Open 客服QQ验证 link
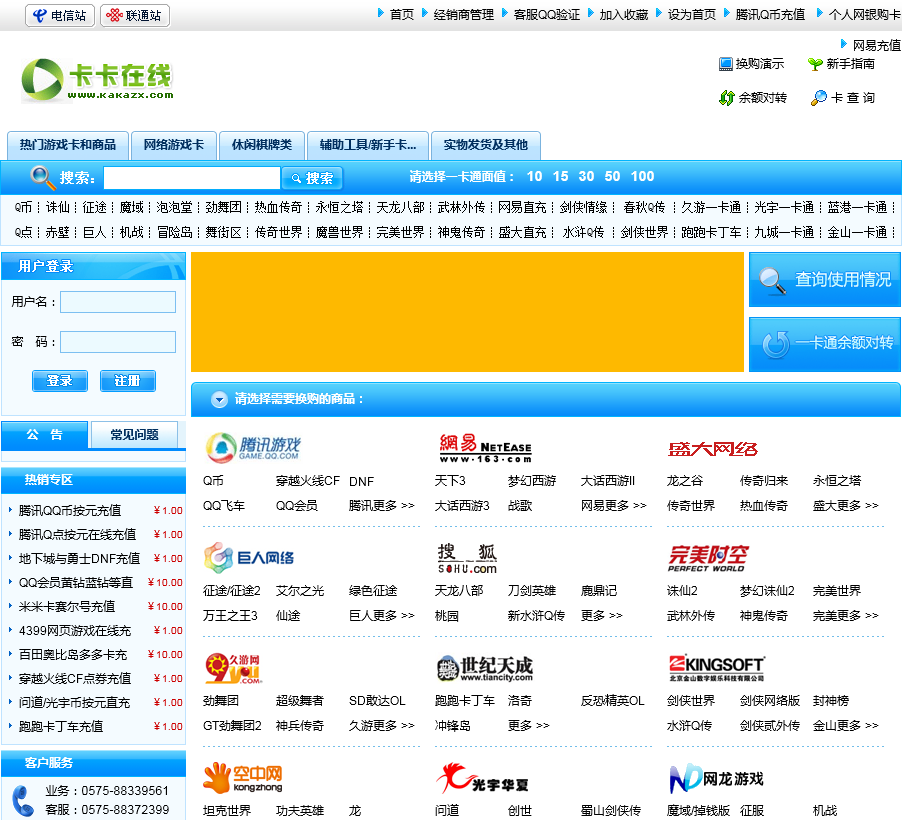Viewport: 902px width, 820px height. point(546,15)
